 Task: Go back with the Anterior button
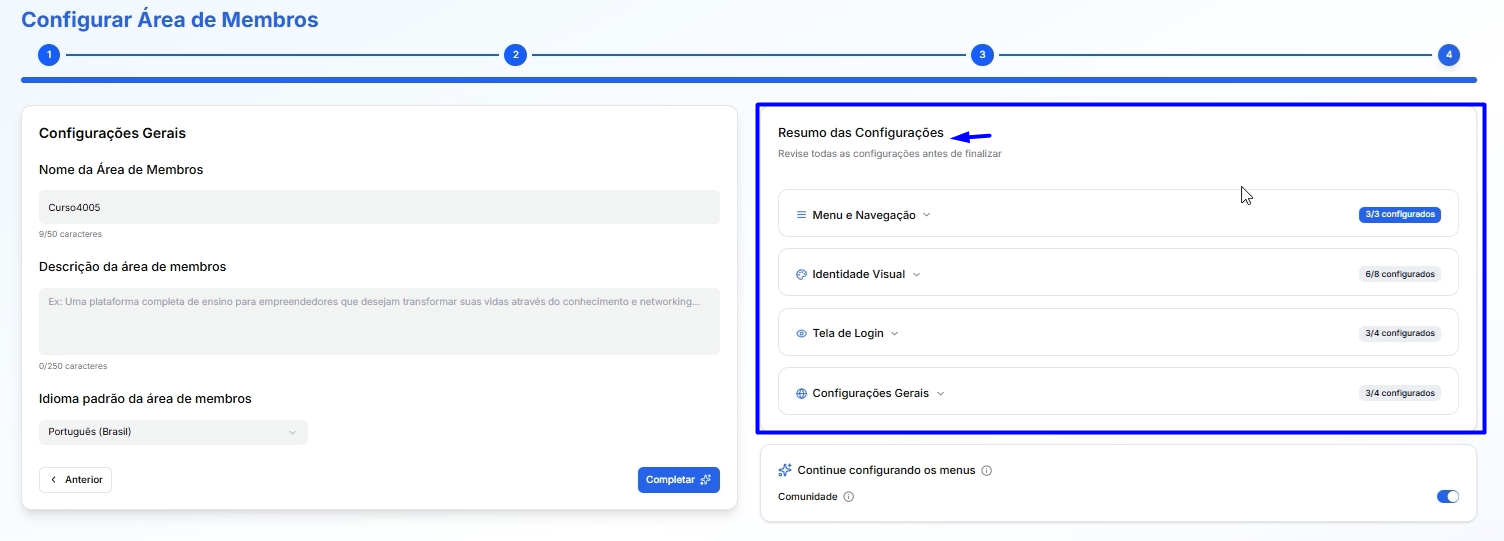[76, 480]
